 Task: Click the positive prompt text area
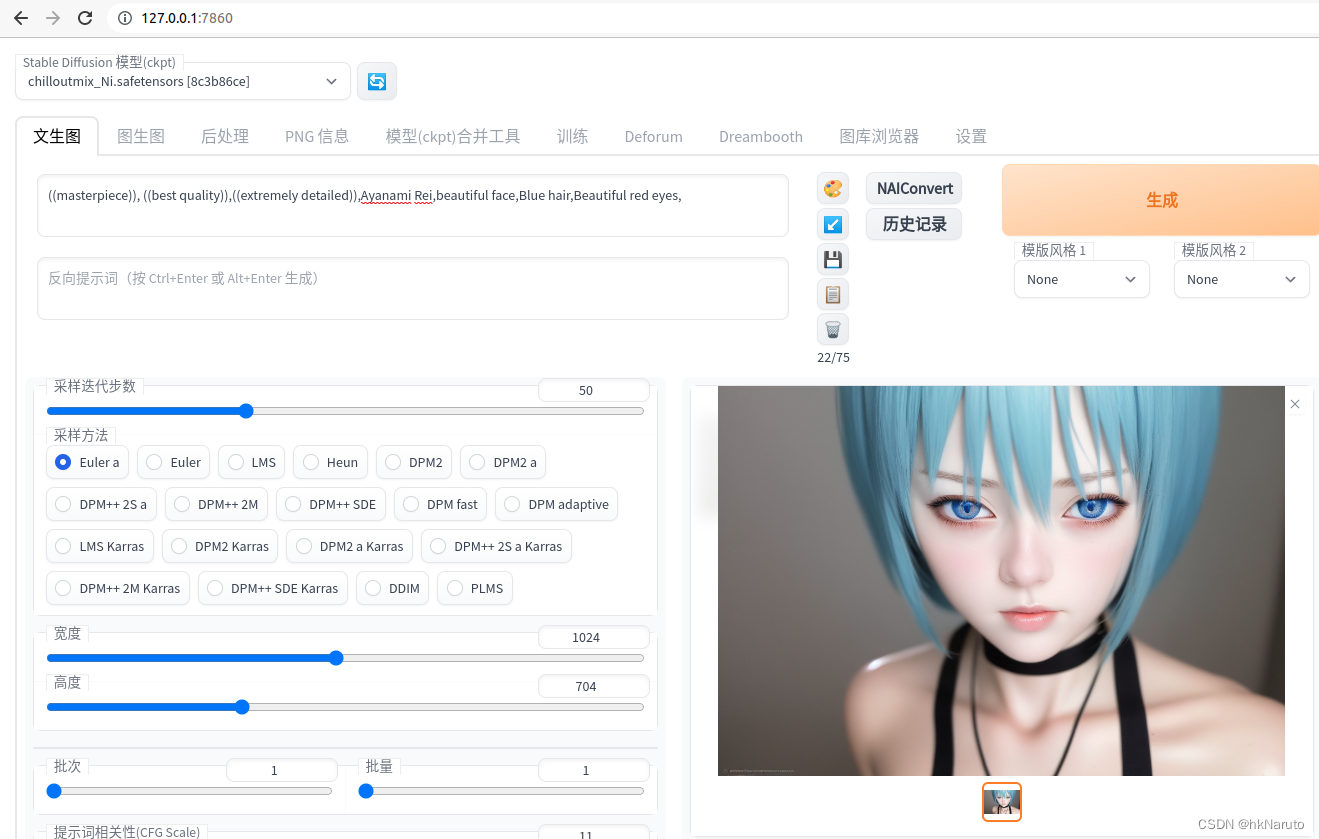(413, 206)
